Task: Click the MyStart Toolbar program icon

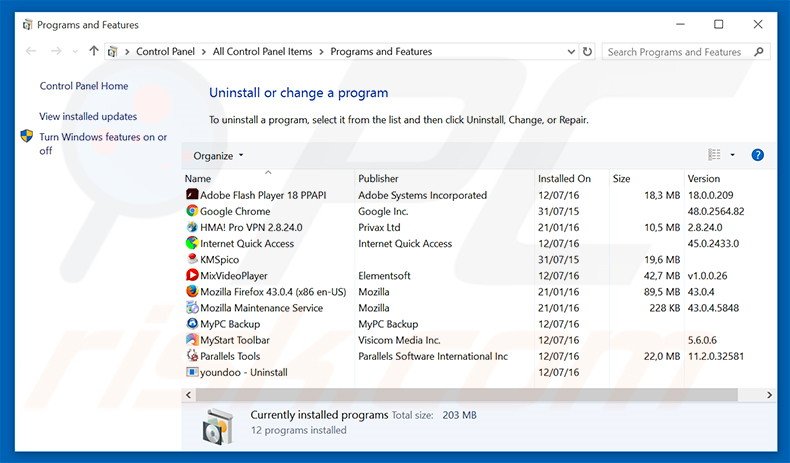Action: tap(192, 340)
